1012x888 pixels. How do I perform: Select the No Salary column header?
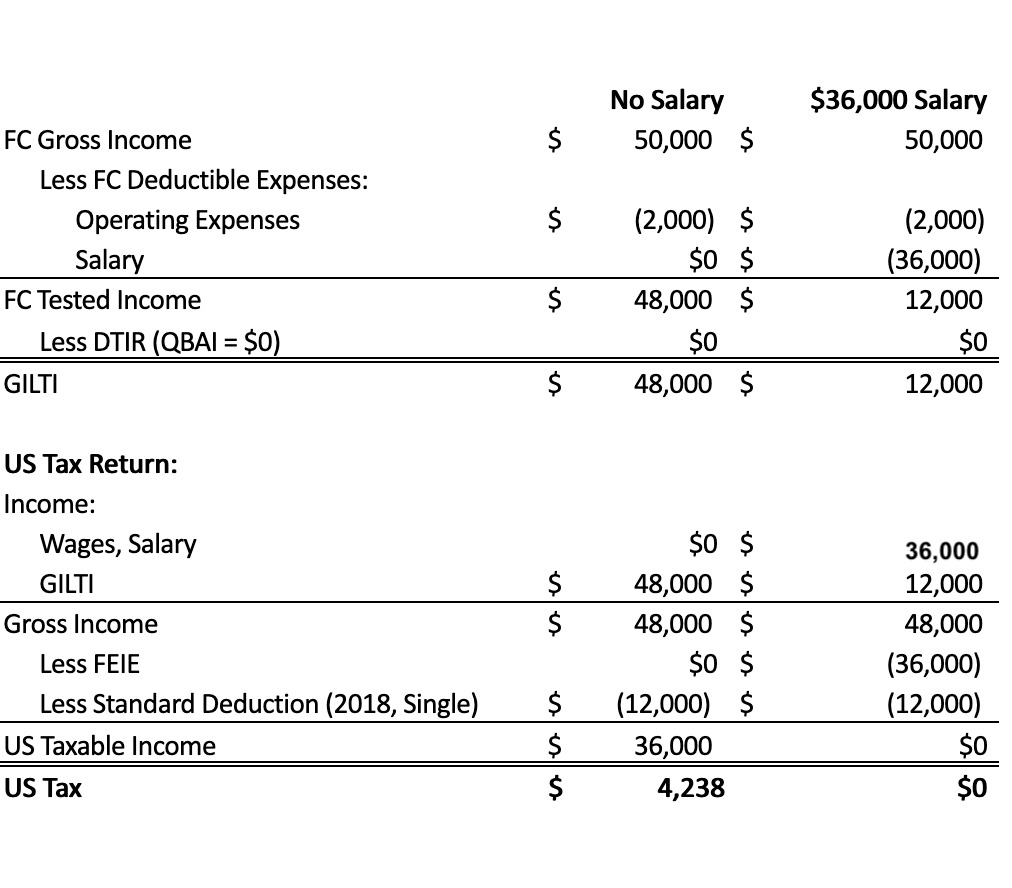(x=667, y=100)
